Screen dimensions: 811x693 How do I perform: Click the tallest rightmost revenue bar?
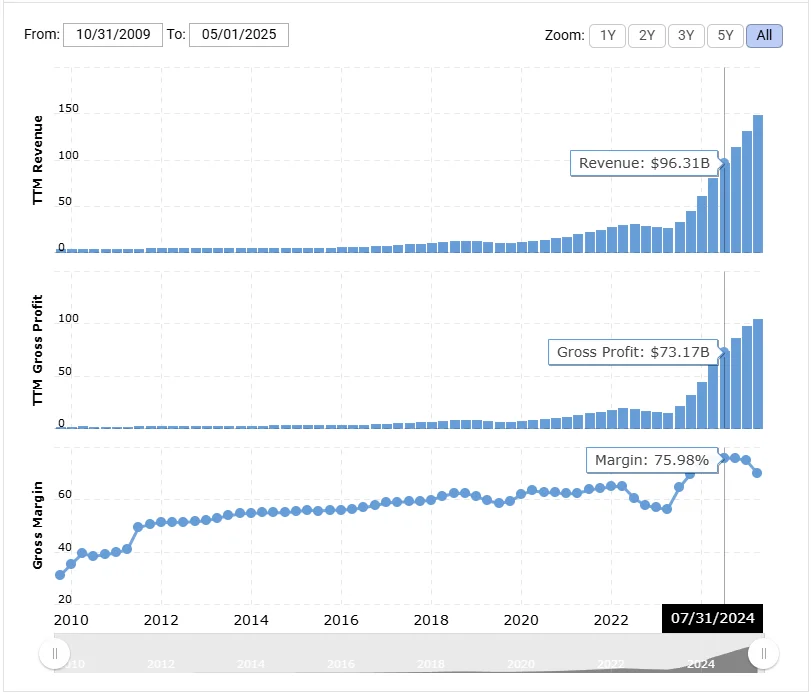pos(758,185)
